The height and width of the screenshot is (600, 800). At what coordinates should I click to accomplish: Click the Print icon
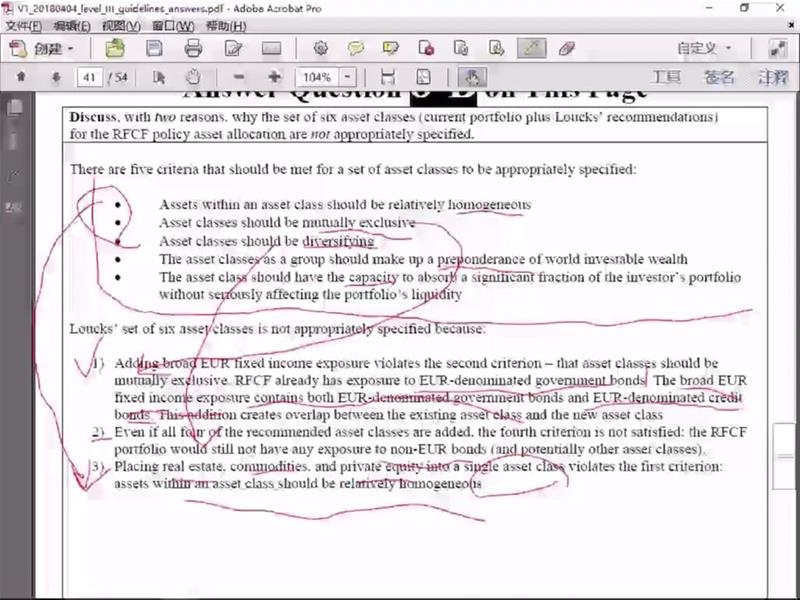point(194,48)
